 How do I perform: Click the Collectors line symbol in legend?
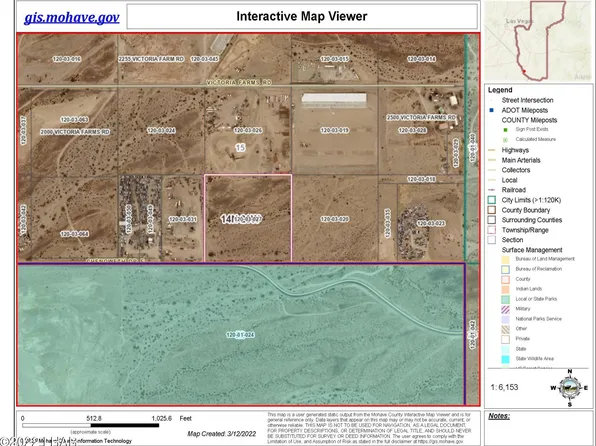pyautogui.click(x=492, y=170)
